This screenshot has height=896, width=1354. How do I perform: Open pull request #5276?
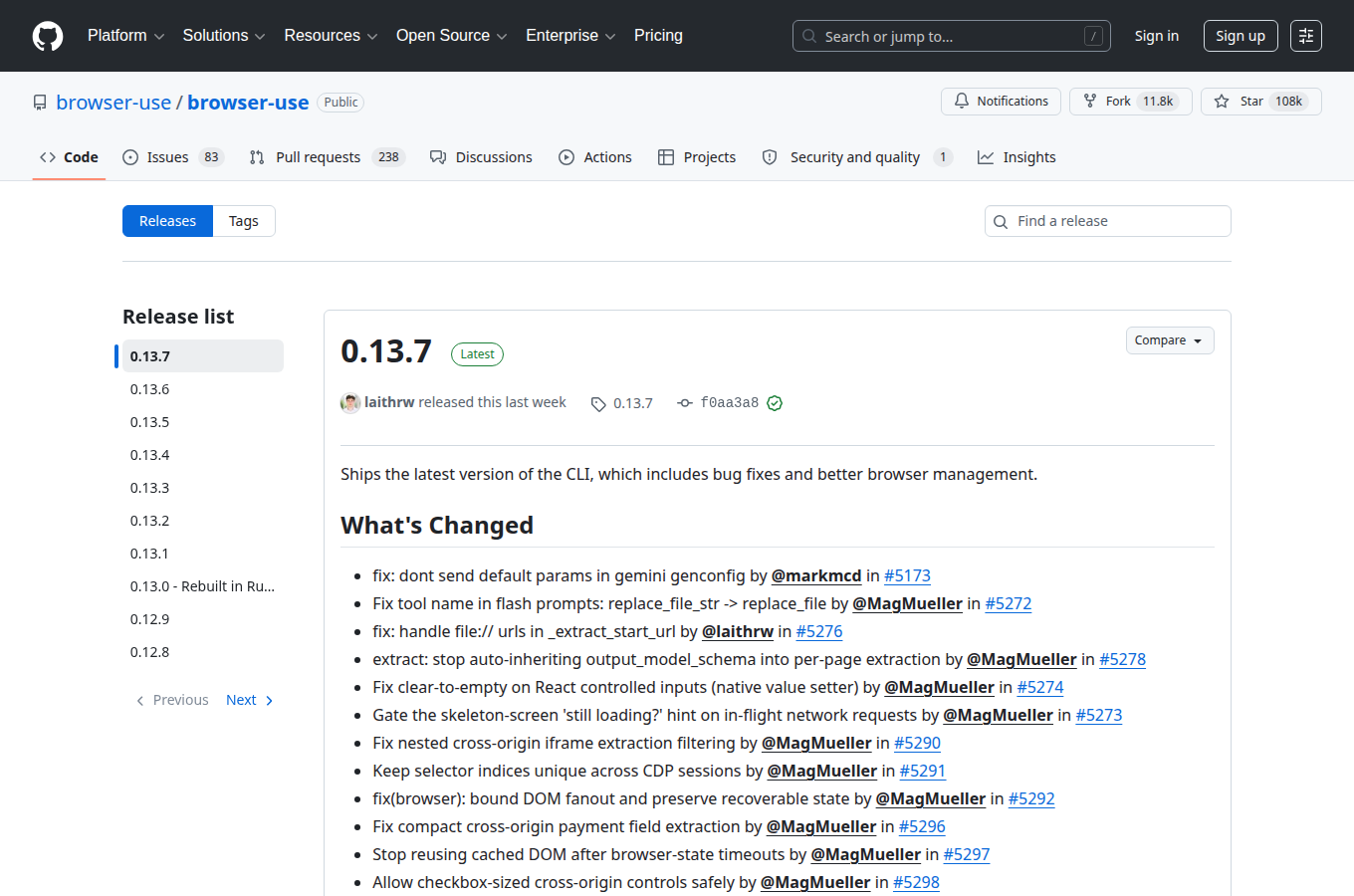pos(819,631)
